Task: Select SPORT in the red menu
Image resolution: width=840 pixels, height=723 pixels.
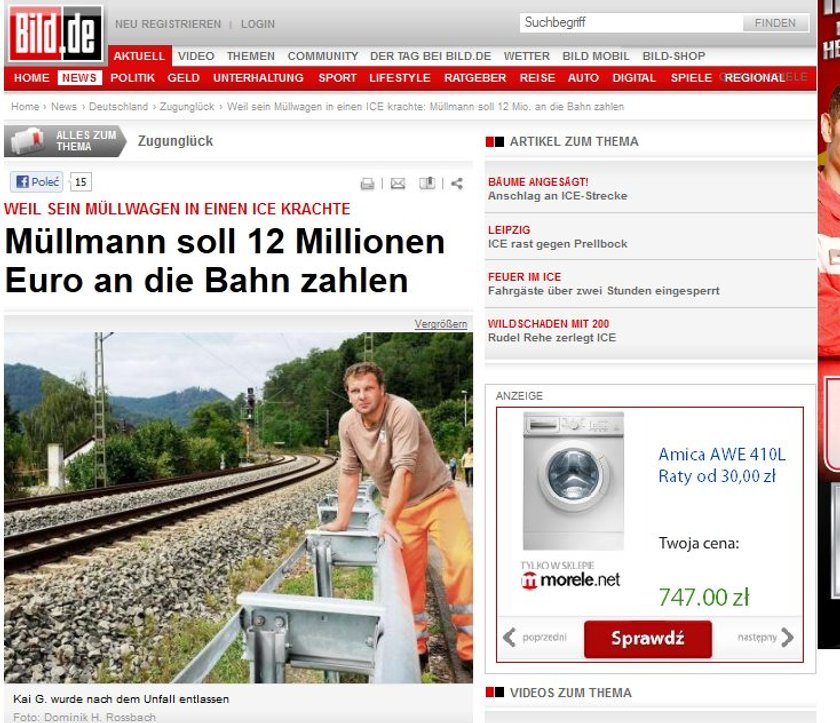Action: (338, 78)
